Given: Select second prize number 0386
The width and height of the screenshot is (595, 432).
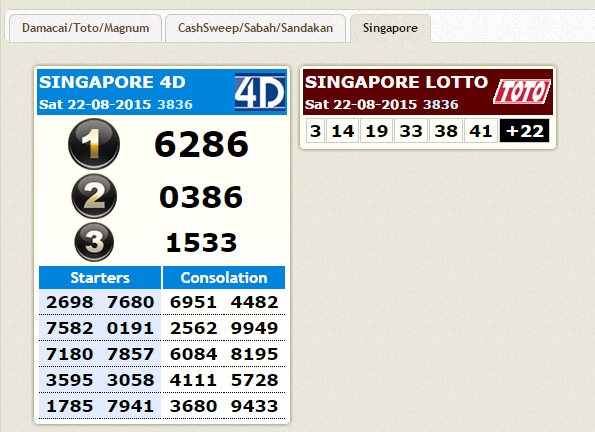Looking at the screenshot, I should coord(201,197).
